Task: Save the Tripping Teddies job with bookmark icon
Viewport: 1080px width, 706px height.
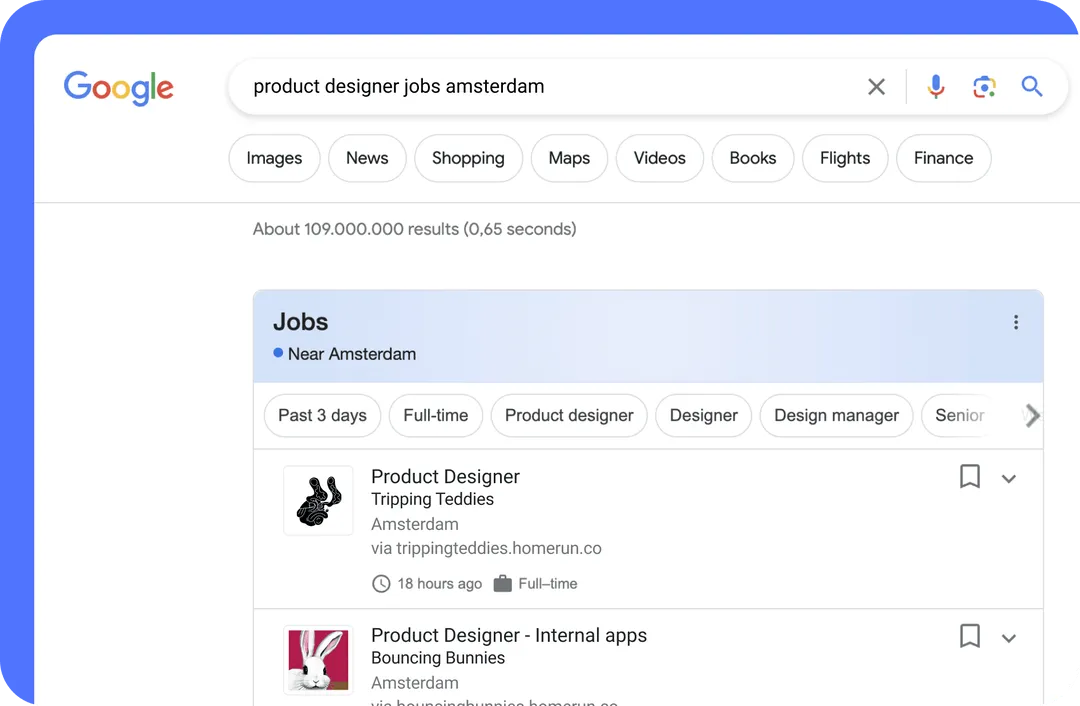Action: pyautogui.click(x=970, y=476)
